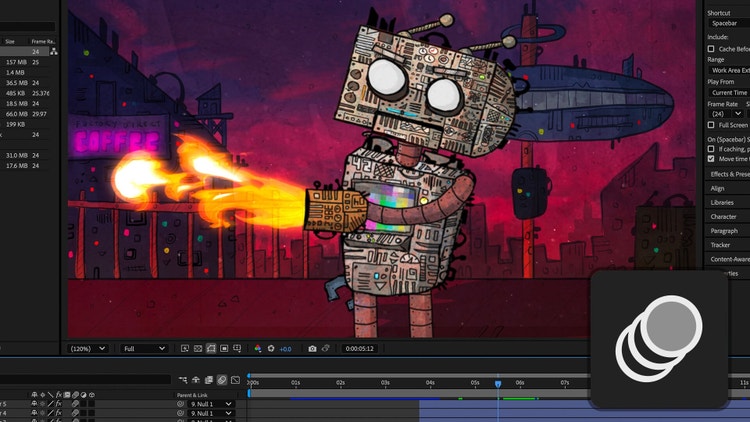The width and height of the screenshot is (750, 422).
Task: Click parent pick whip on layer row 5
Action: click(x=180, y=404)
